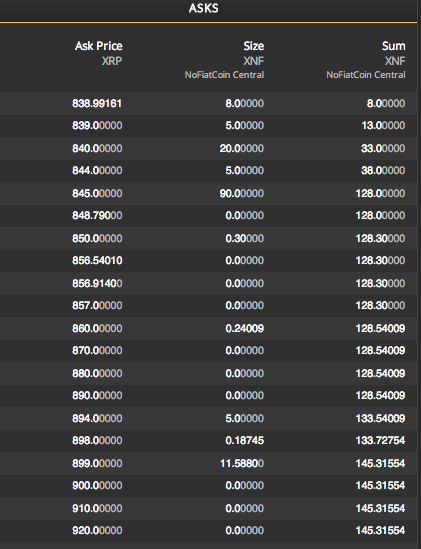Click the XRP currency label under Ask Price

112,61
